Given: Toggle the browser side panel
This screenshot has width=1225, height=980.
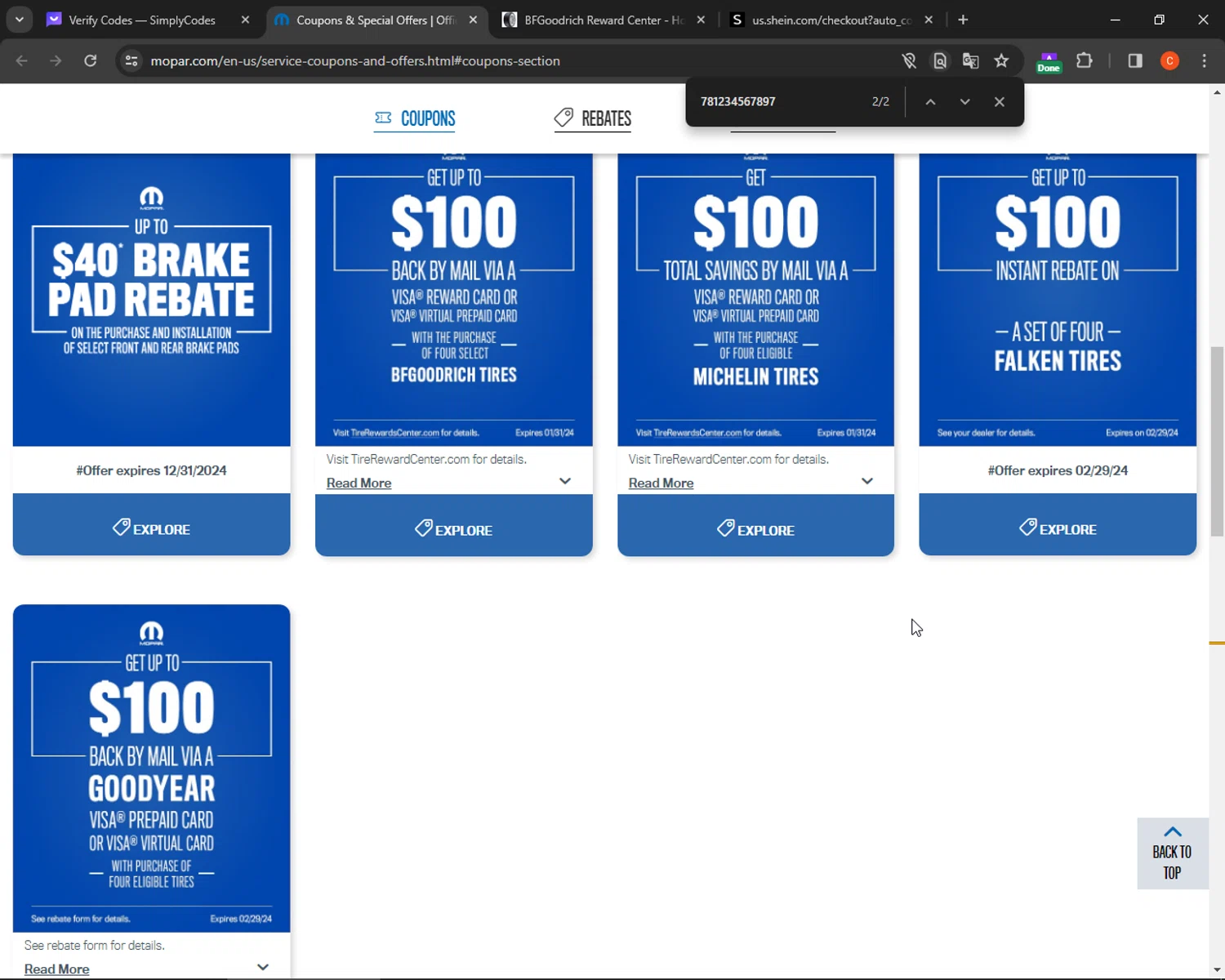Looking at the screenshot, I should [1135, 60].
